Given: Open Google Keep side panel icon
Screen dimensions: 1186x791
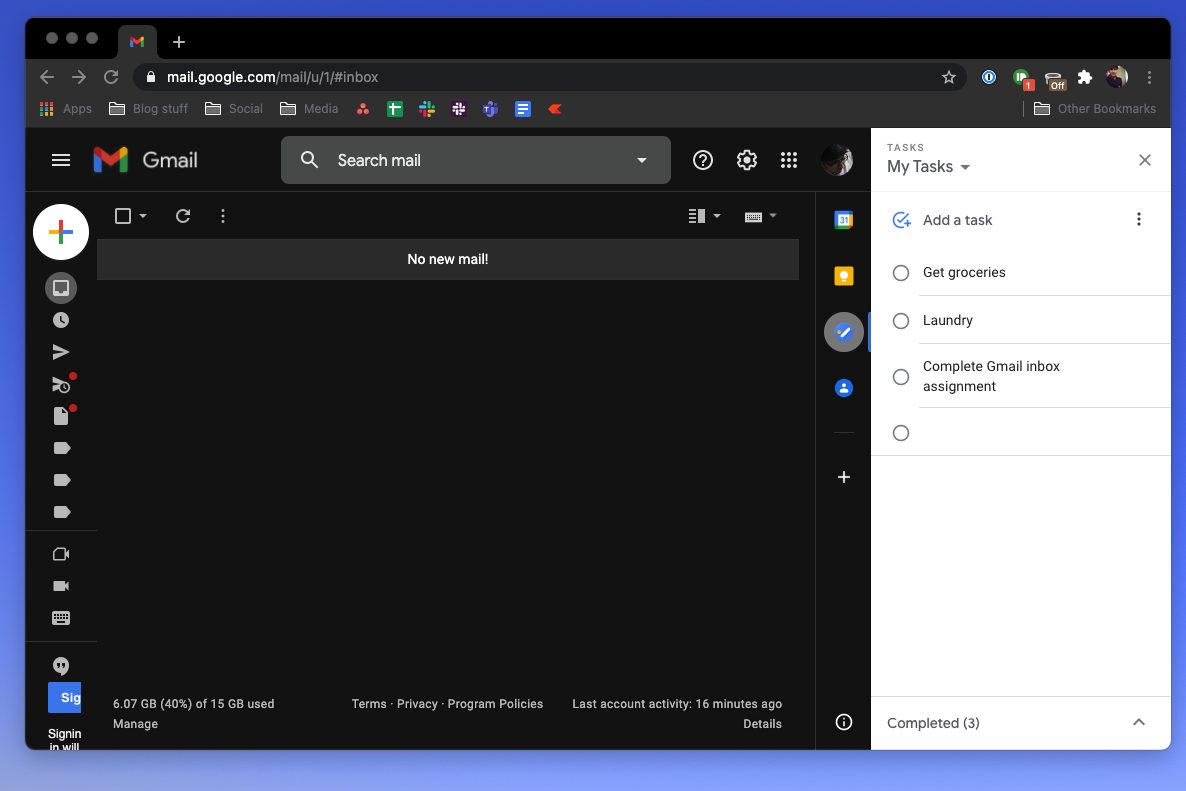Looking at the screenshot, I should pyautogui.click(x=843, y=276).
